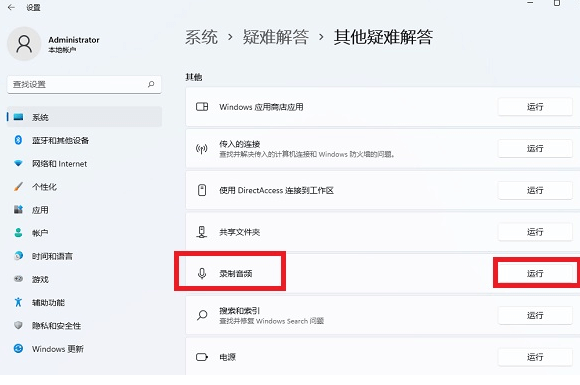Navigate to 系统 breadcrumb
Screen dimensions: 580x385
(202, 37)
